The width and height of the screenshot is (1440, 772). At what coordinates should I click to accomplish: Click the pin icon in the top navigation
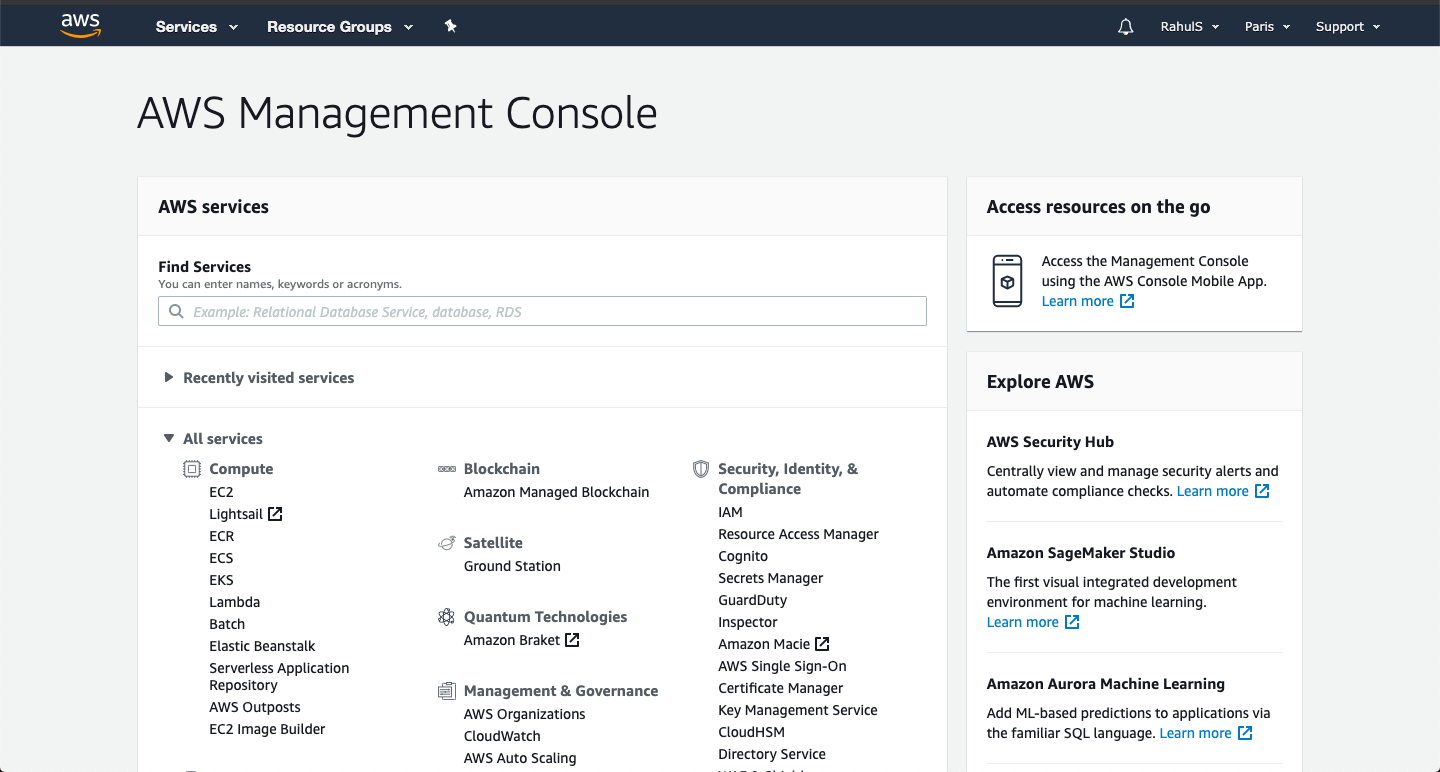[450, 27]
